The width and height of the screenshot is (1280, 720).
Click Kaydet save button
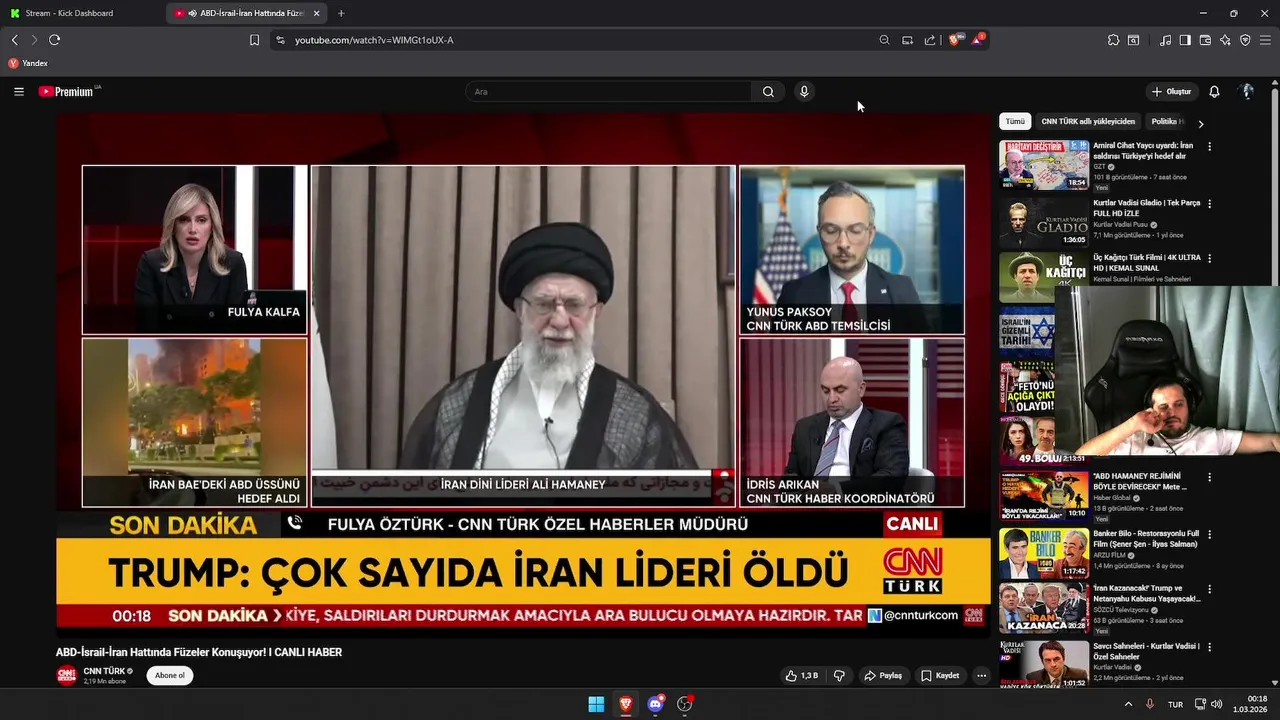[940, 675]
